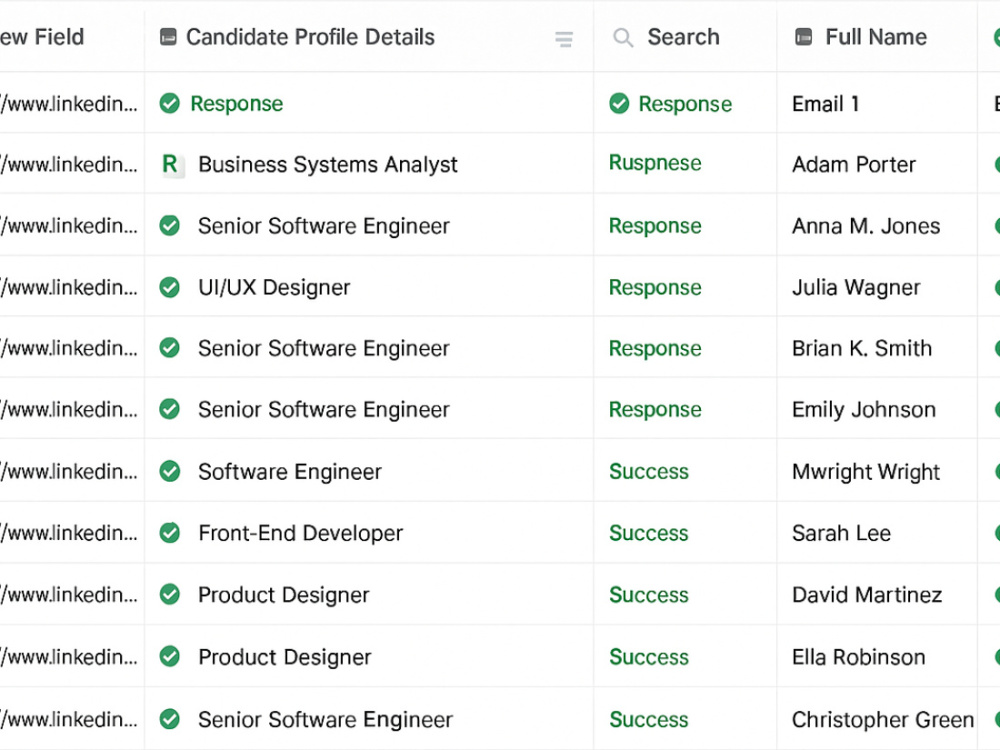The width and height of the screenshot is (1000, 750).
Task: Select the Full Name column header
Action: click(x=877, y=37)
